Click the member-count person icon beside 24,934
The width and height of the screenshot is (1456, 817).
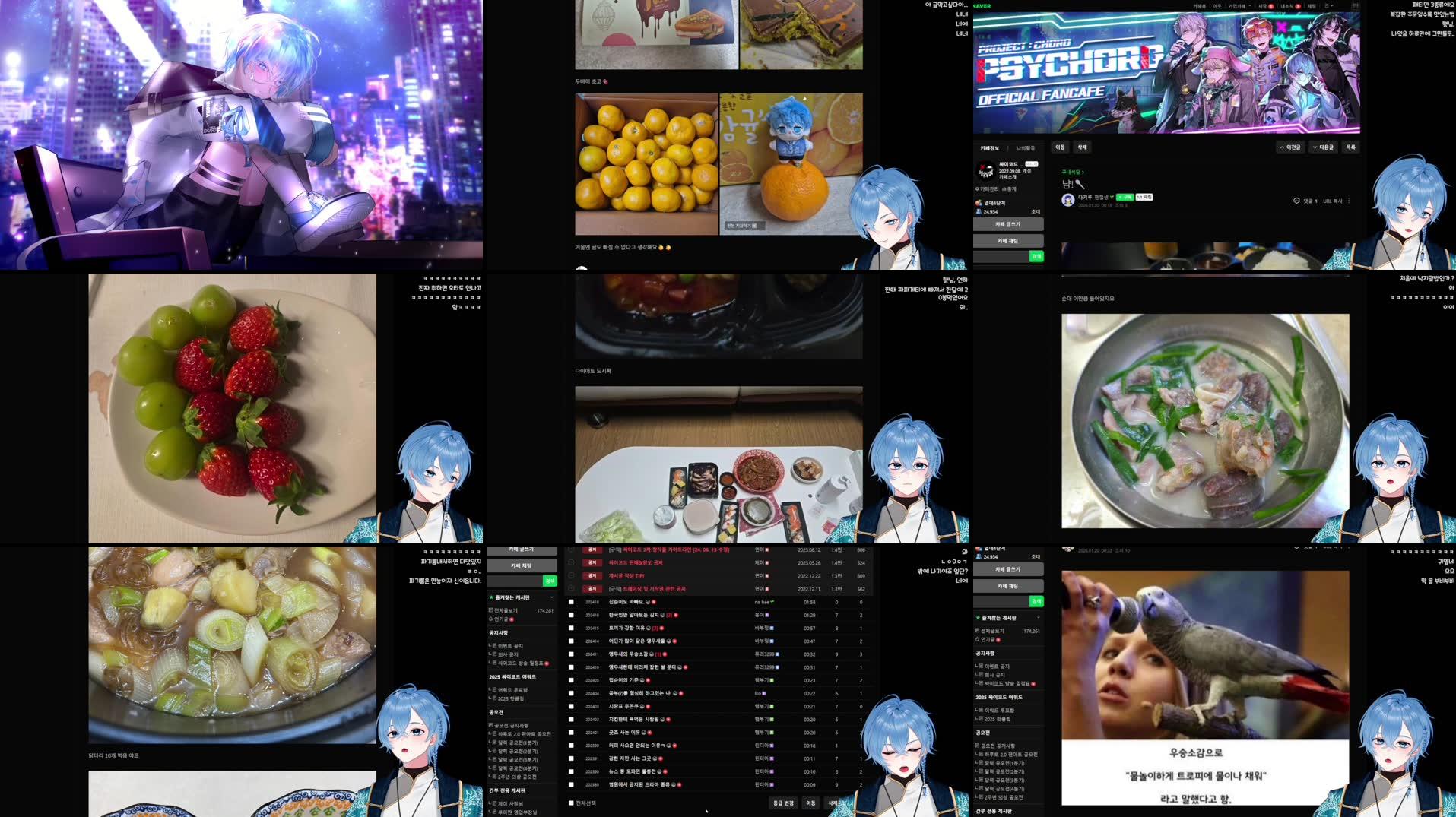pyautogui.click(x=978, y=212)
